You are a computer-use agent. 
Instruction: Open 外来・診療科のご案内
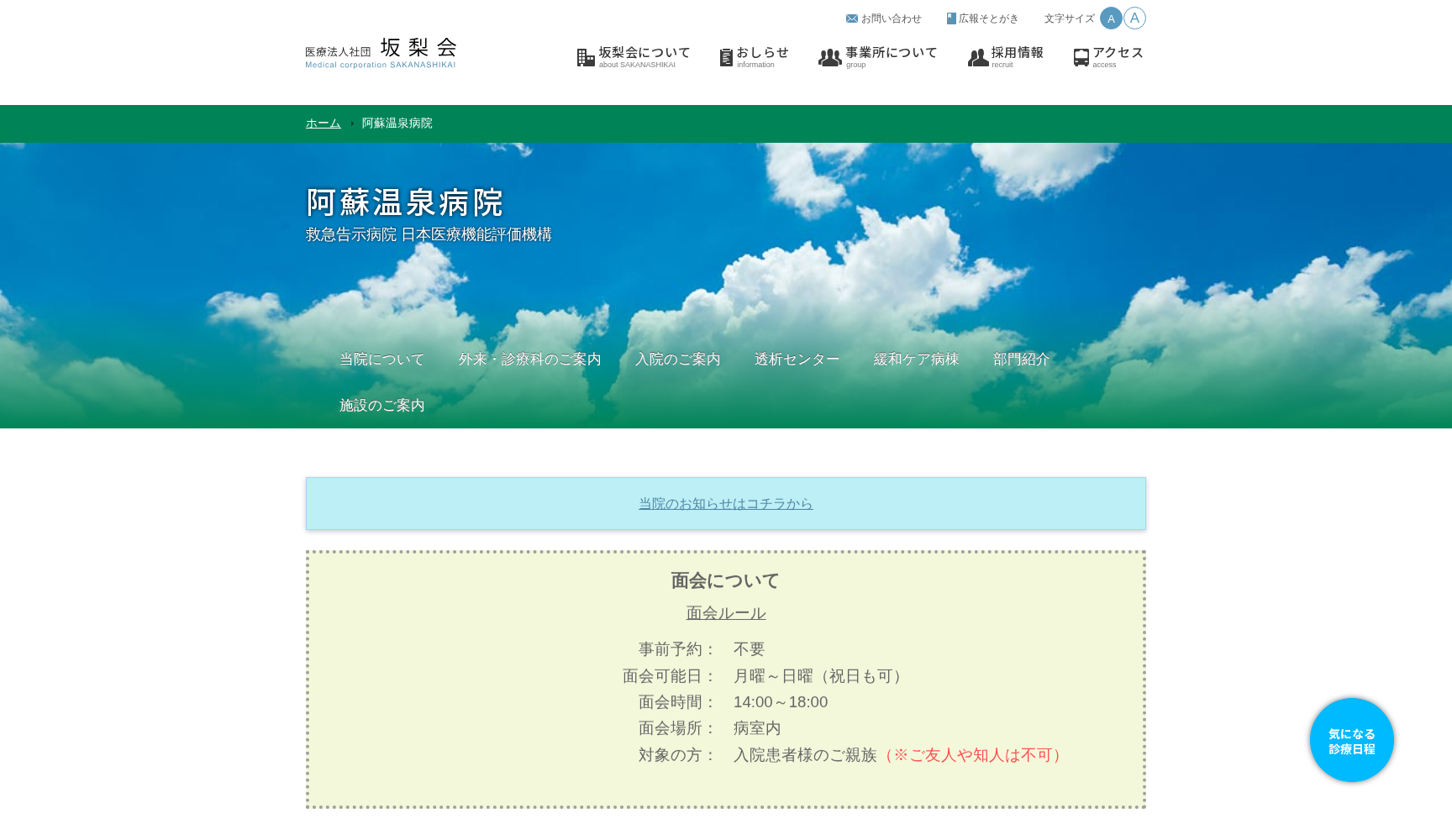529,359
